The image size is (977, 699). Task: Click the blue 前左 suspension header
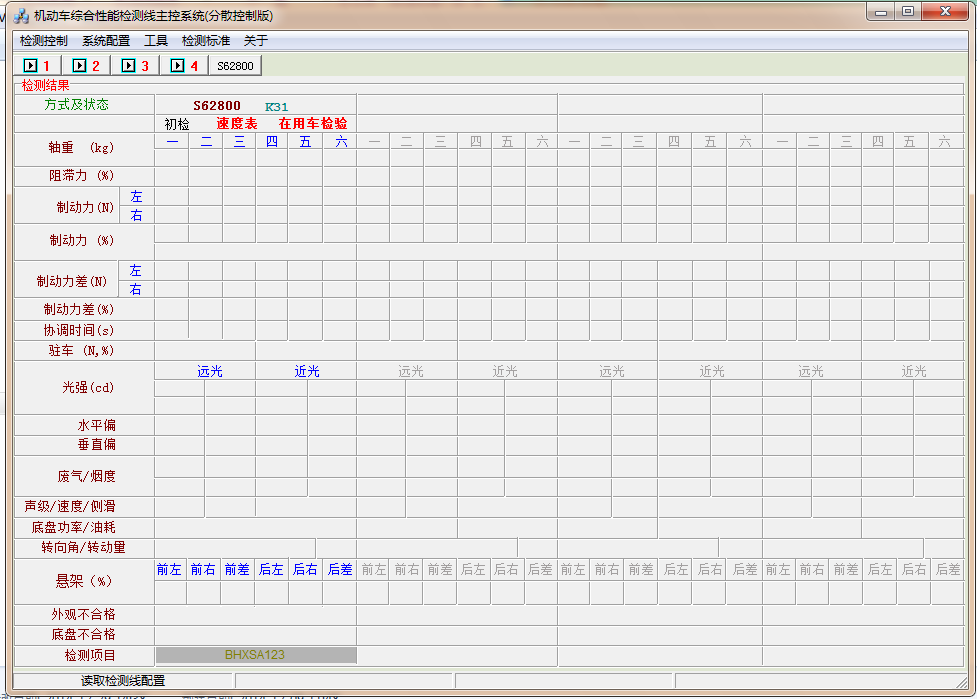click(x=169, y=570)
